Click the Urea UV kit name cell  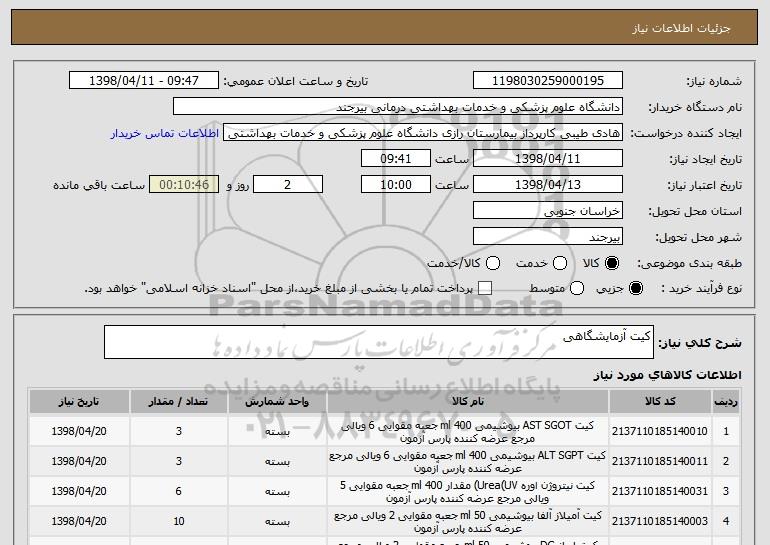468,491
